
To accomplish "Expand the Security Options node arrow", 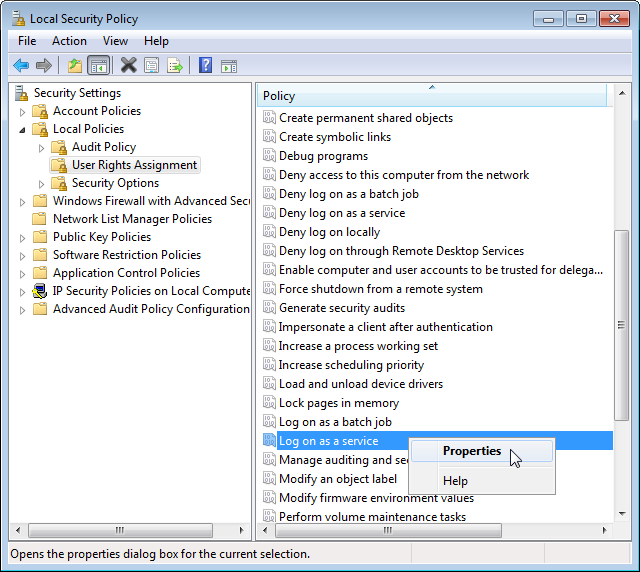I will 41,184.
